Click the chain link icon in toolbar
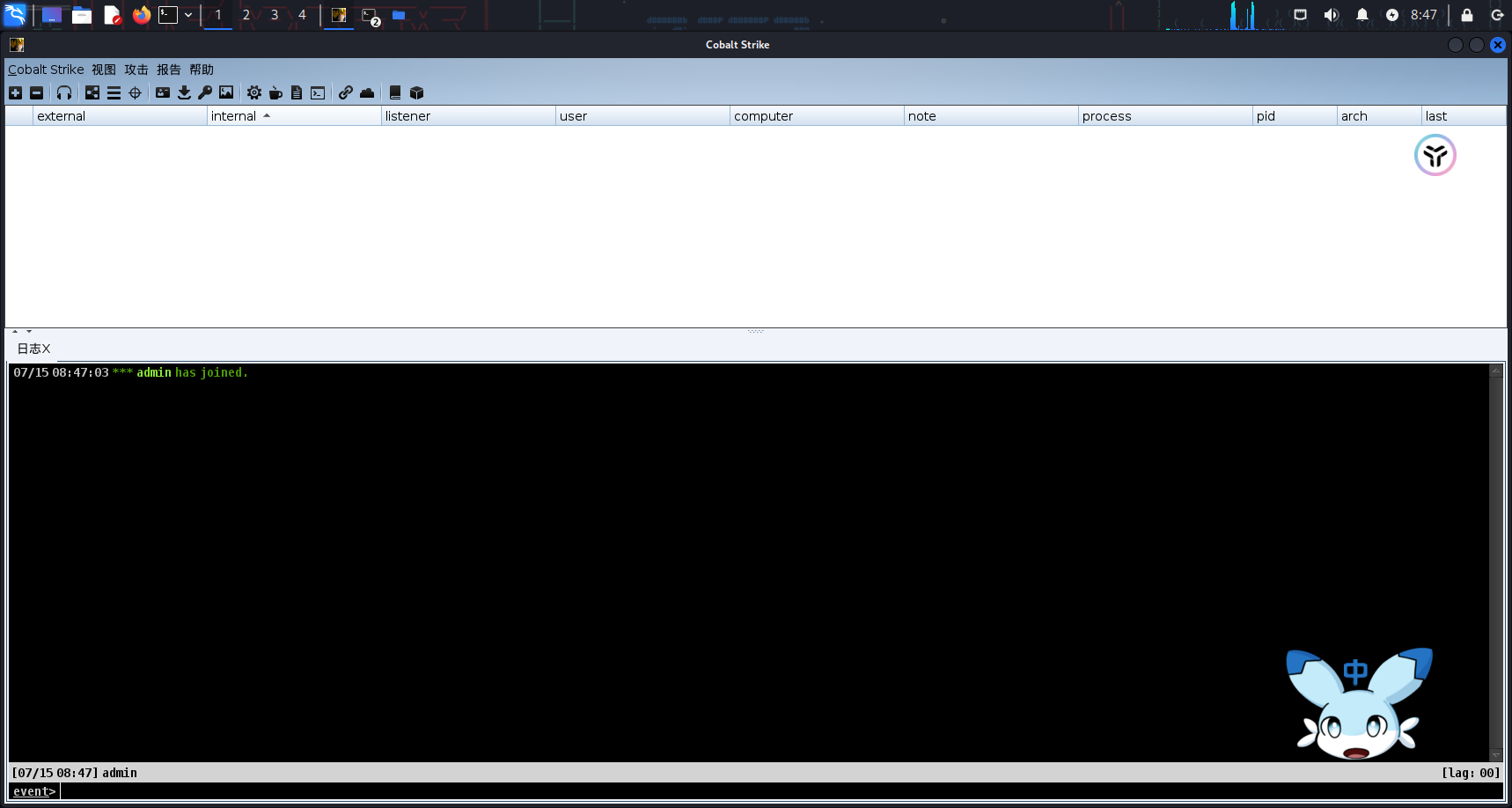This screenshot has width=1512, height=808. [x=346, y=92]
